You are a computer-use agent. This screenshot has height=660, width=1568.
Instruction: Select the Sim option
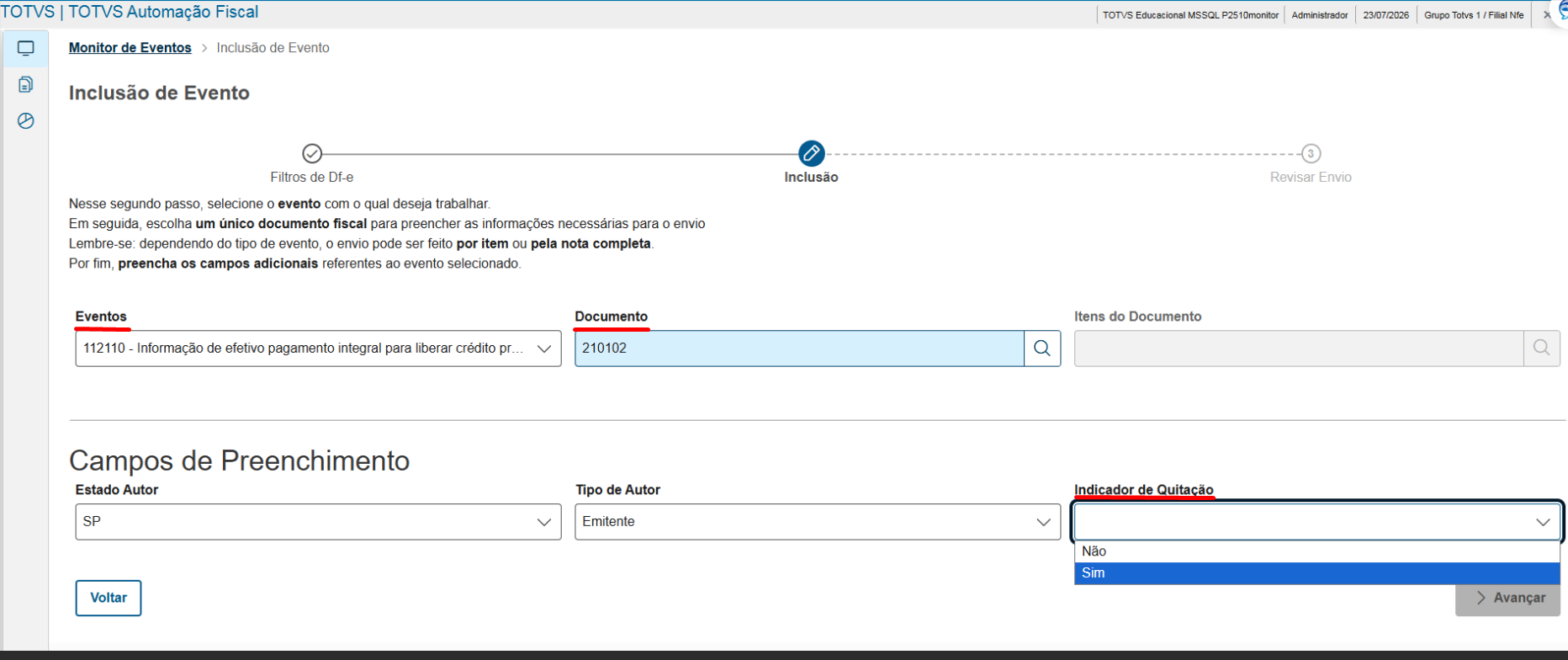pyautogui.click(x=1317, y=573)
